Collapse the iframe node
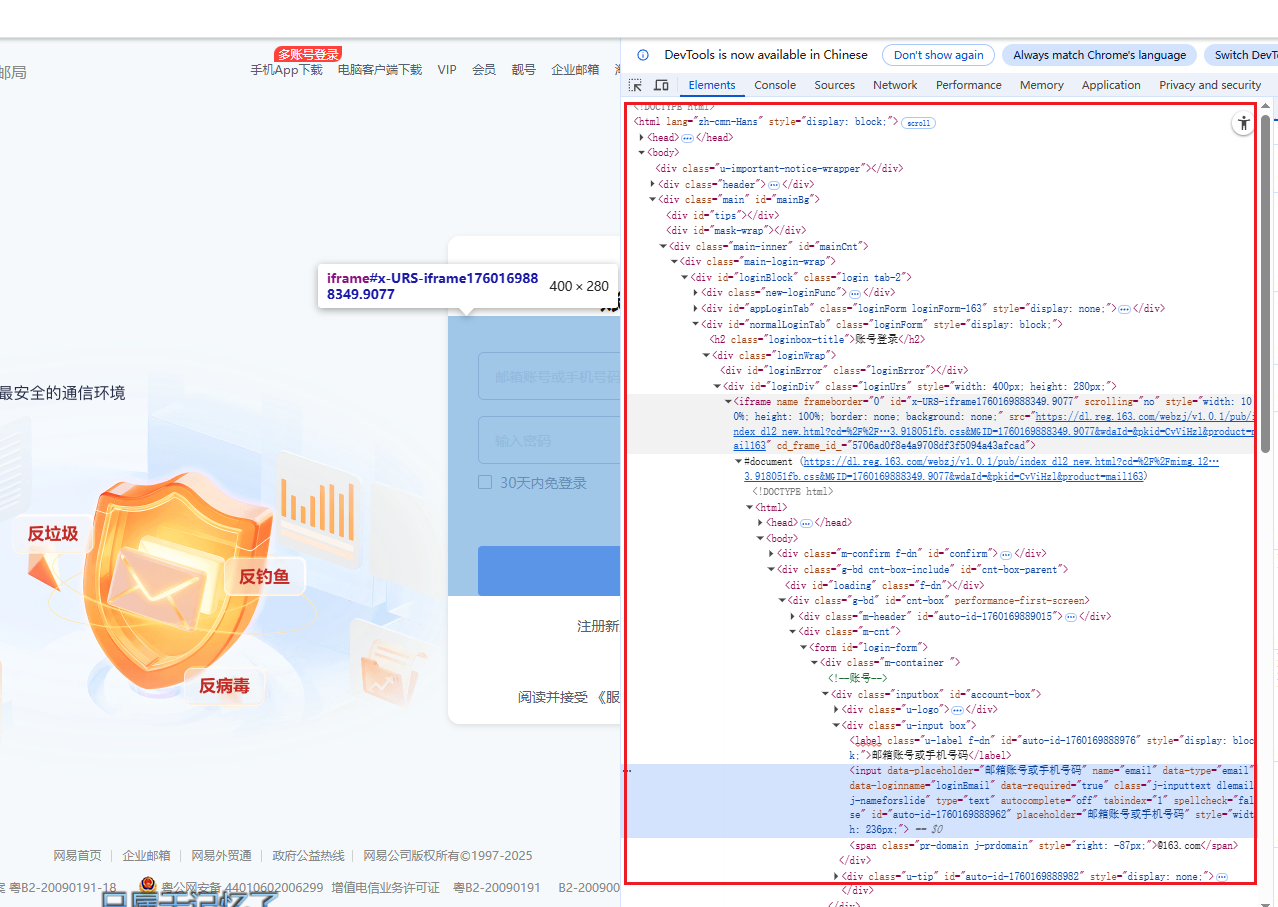The width and height of the screenshot is (1278, 907). pyautogui.click(x=728, y=401)
